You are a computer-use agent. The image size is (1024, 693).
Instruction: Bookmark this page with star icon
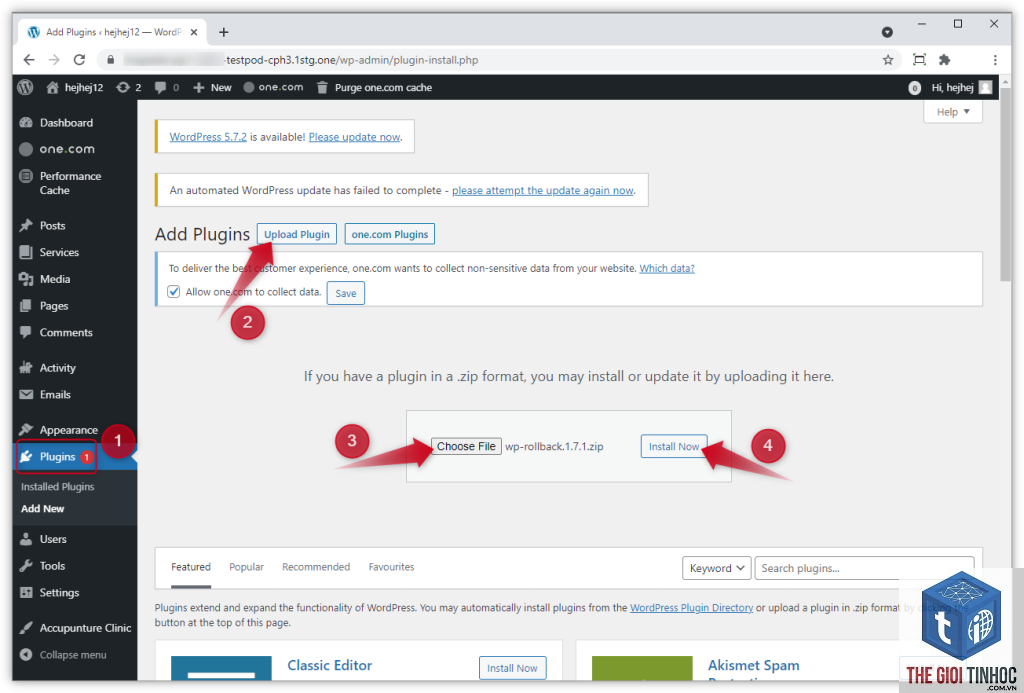click(x=888, y=60)
